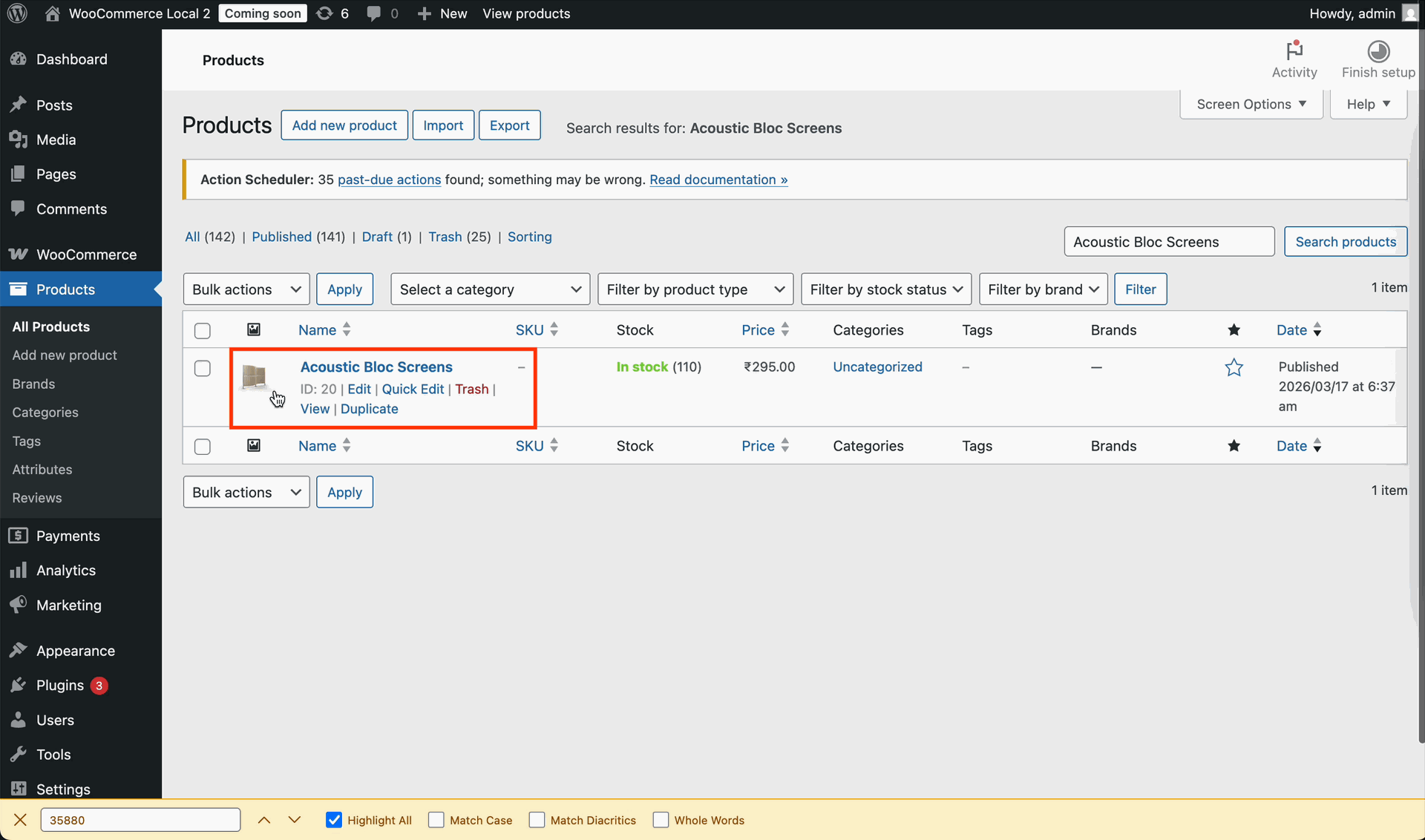Click the product search input field
Viewport: 1425px width, 840px height.
coord(1169,242)
